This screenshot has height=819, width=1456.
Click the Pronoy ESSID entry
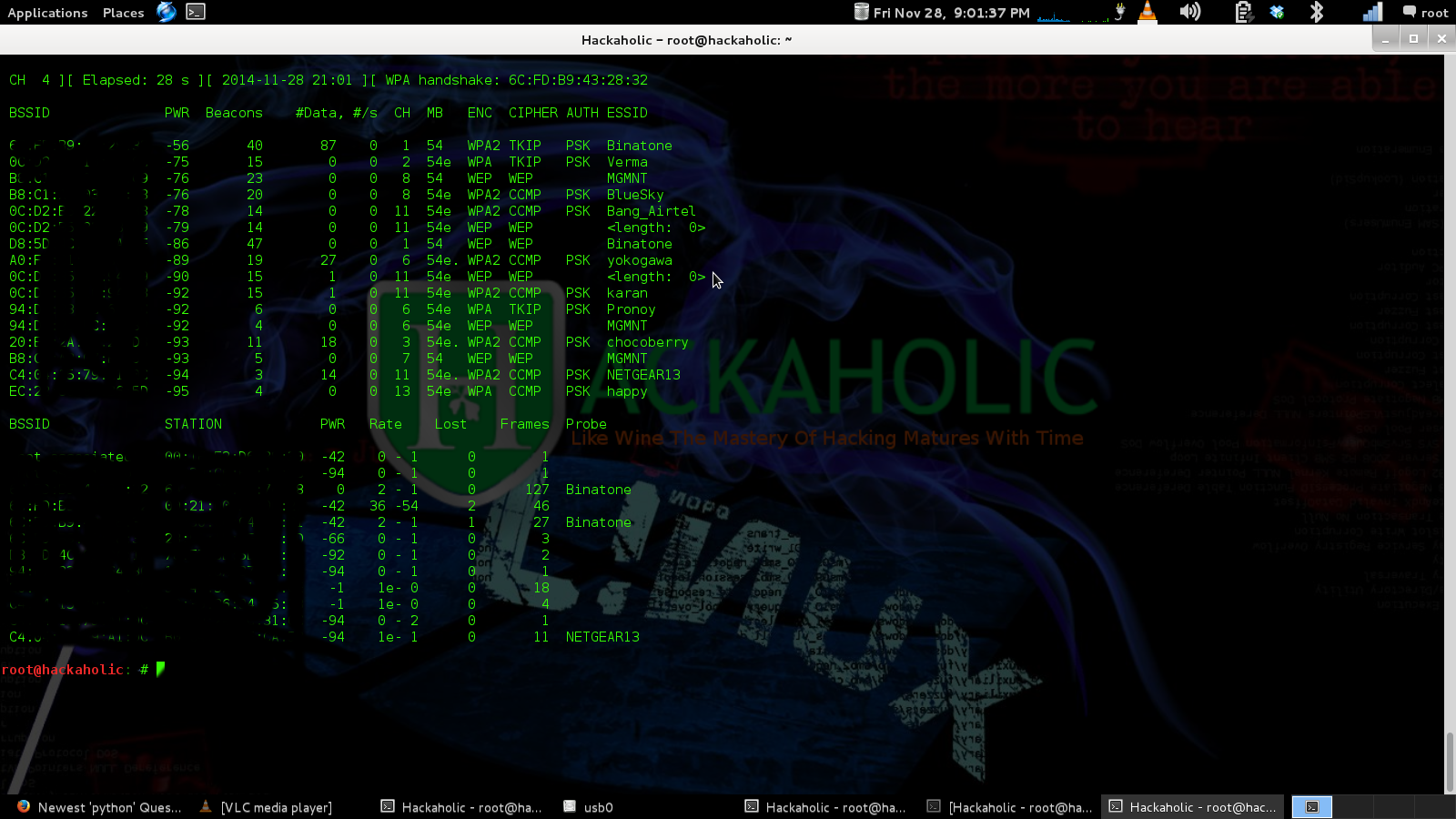[x=631, y=309]
